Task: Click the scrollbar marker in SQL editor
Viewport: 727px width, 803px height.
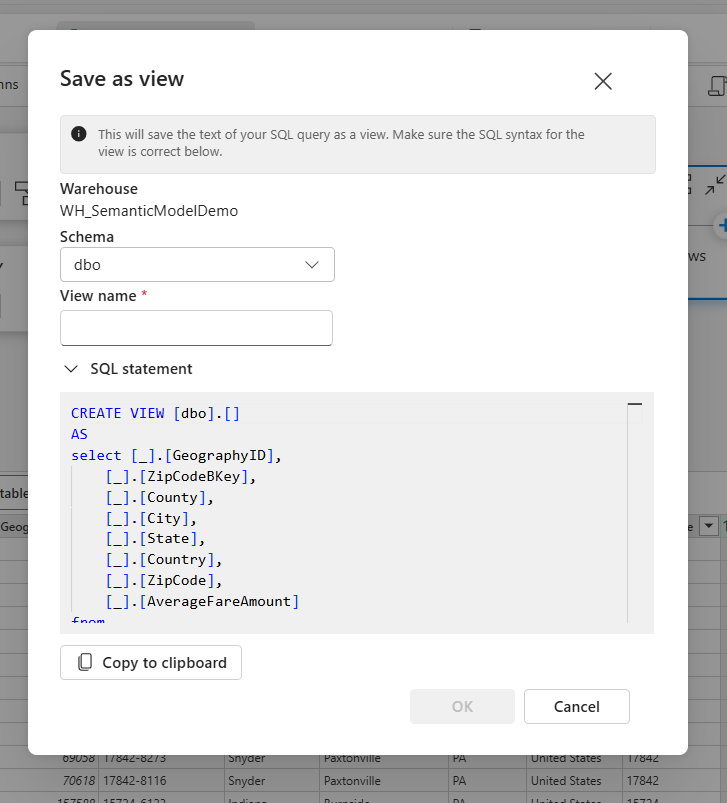Action: coord(634,404)
